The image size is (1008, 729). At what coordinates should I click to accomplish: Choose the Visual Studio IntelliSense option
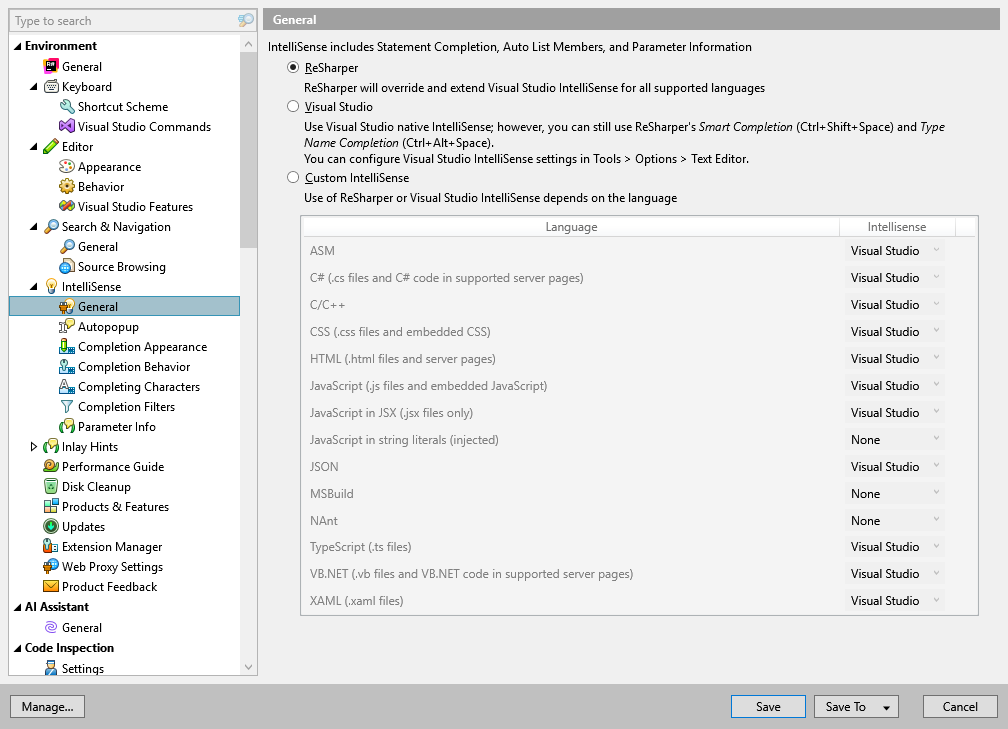pyautogui.click(x=292, y=106)
